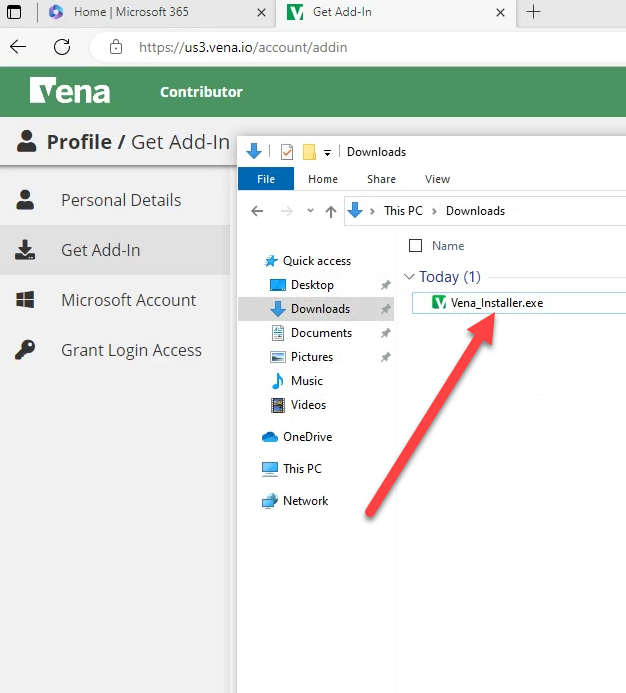Click the Profile user icon in heading
This screenshot has width=626, height=693.
27,141
